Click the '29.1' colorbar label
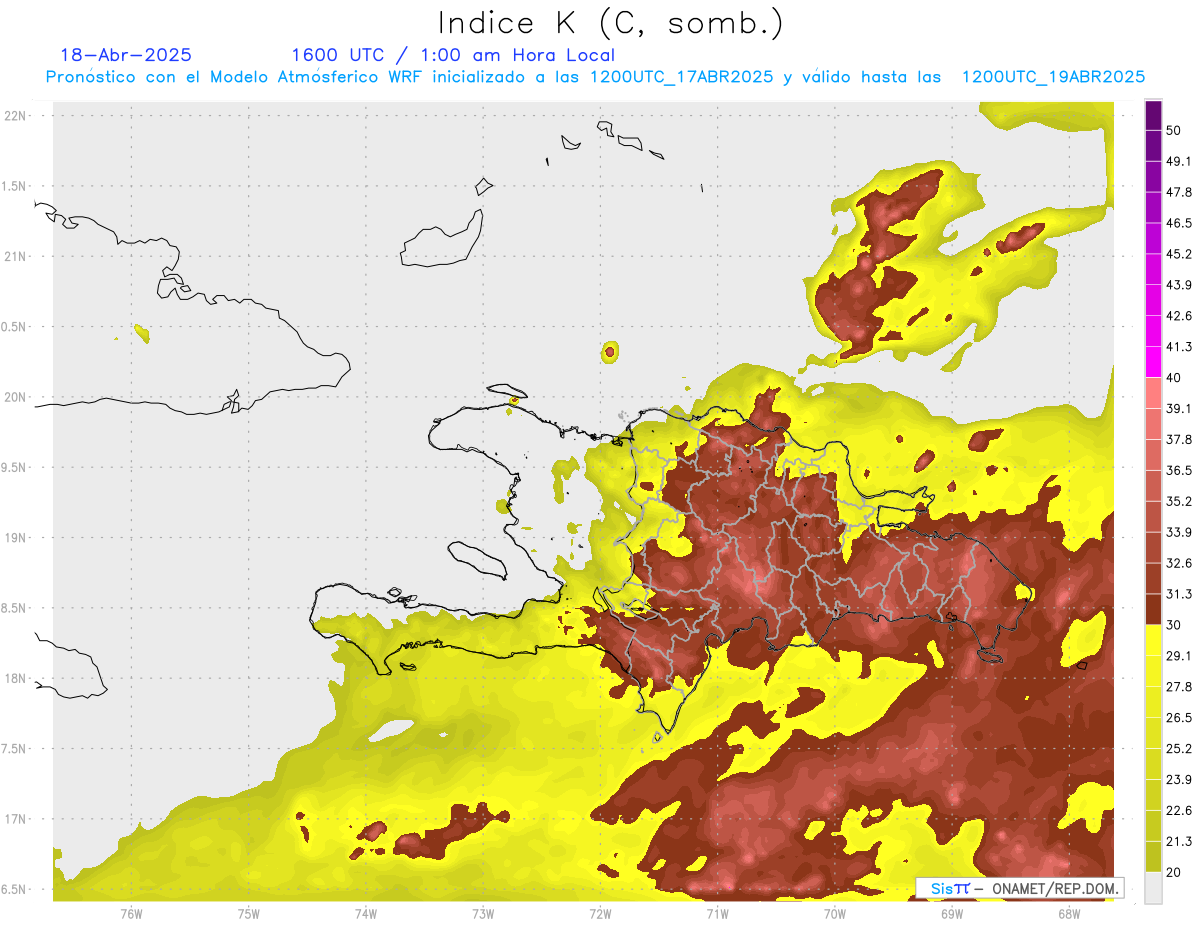Image resolution: width=1200 pixels, height=927 pixels. pos(1178,656)
